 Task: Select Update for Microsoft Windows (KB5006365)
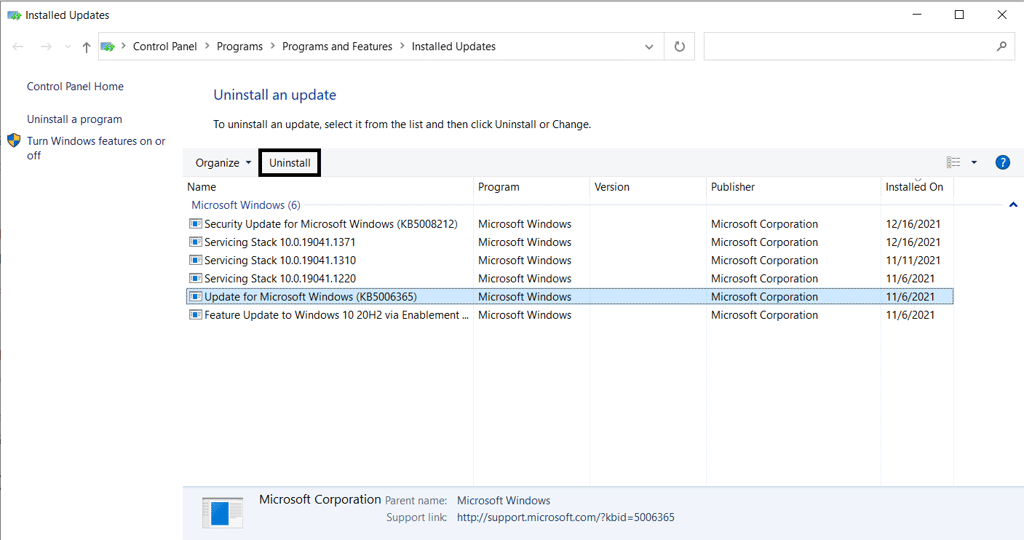tap(569, 296)
